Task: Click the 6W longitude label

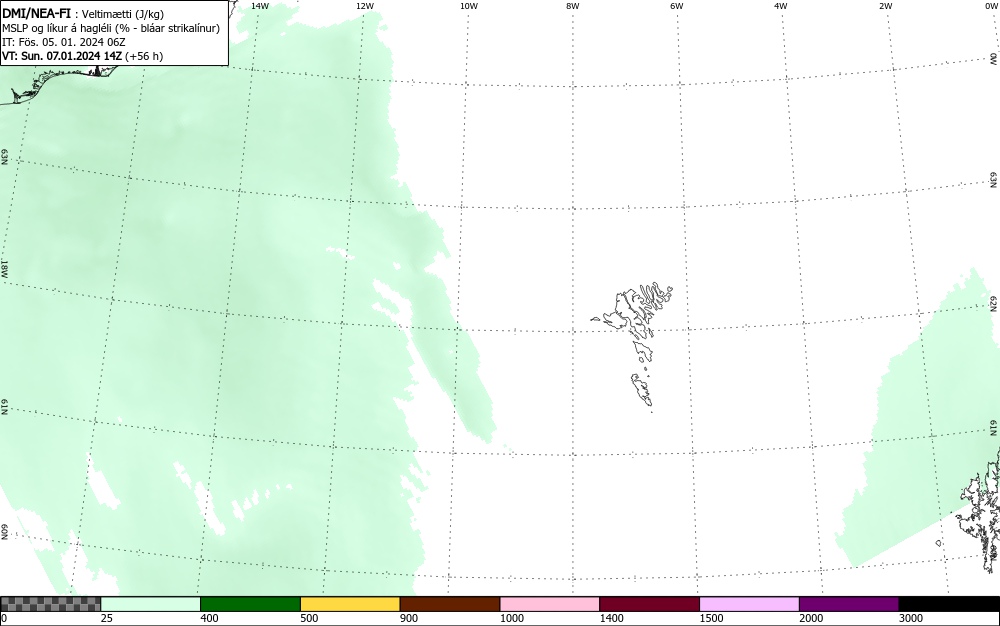Action: (677, 6)
